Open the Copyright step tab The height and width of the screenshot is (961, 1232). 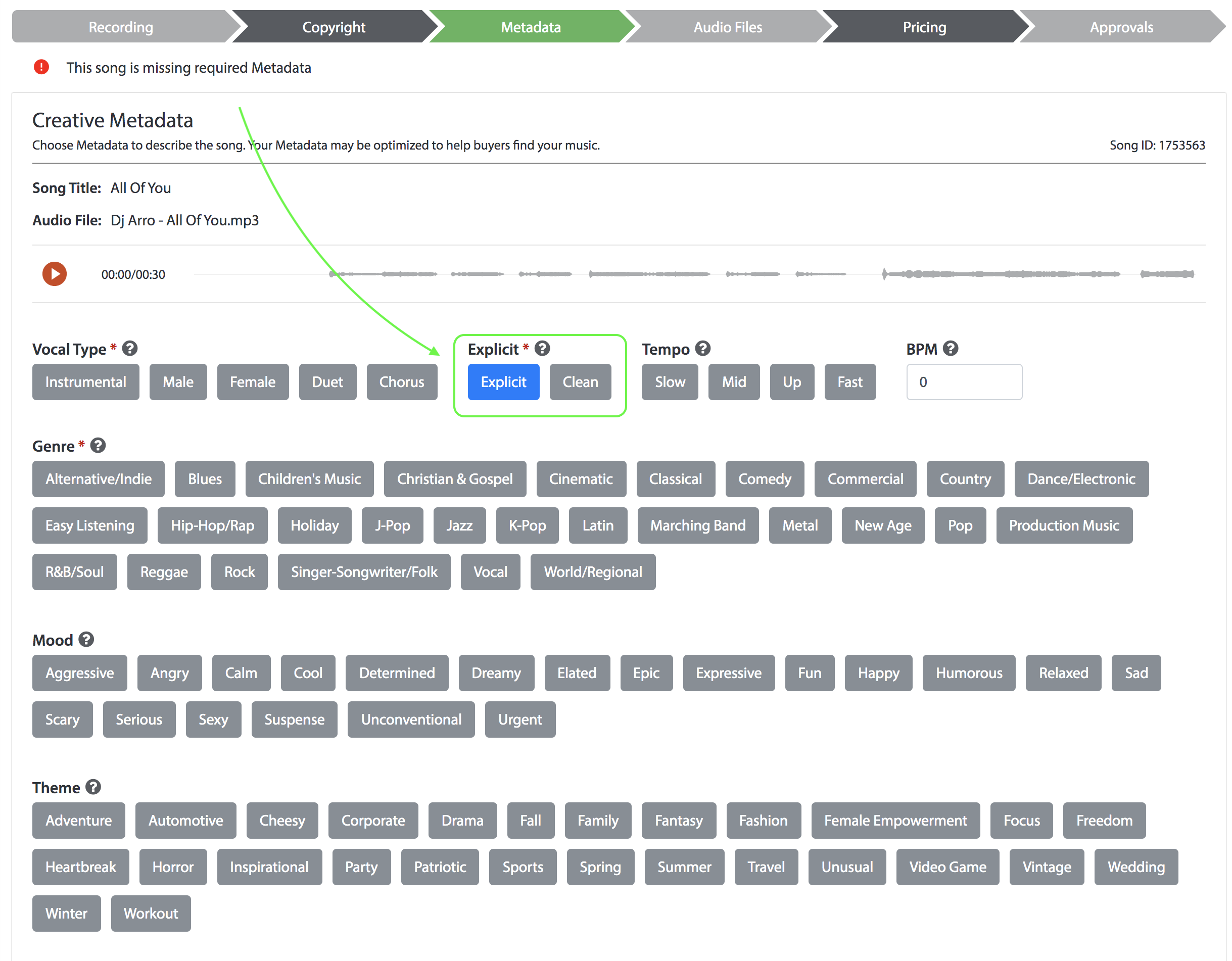pyautogui.click(x=334, y=26)
